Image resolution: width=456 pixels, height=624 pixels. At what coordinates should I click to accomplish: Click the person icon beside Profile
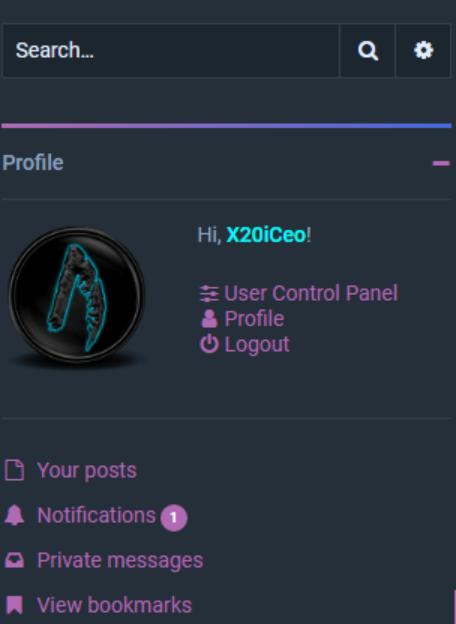pyautogui.click(x=209, y=319)
